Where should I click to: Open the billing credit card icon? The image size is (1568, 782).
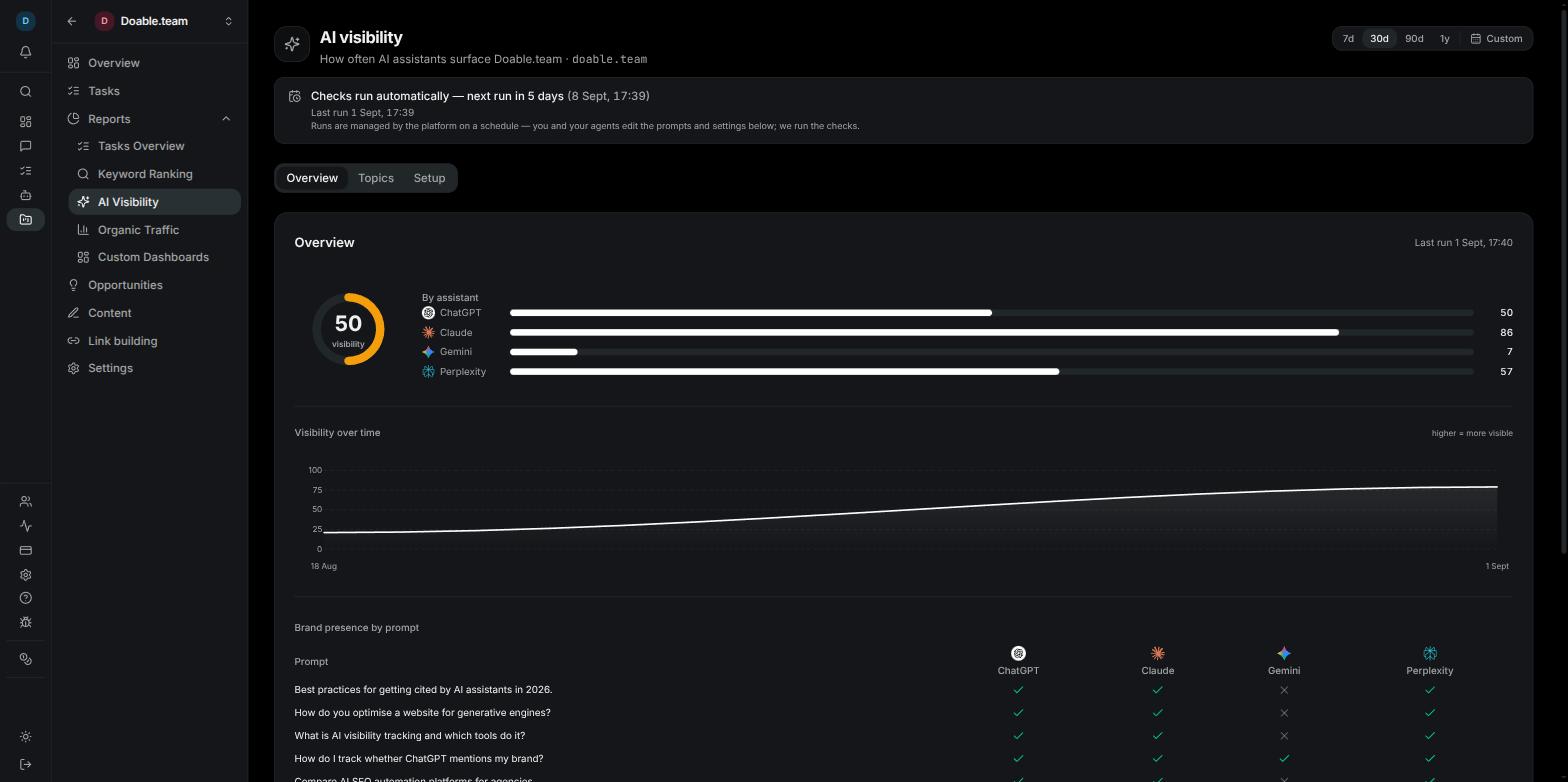point(26,550)
